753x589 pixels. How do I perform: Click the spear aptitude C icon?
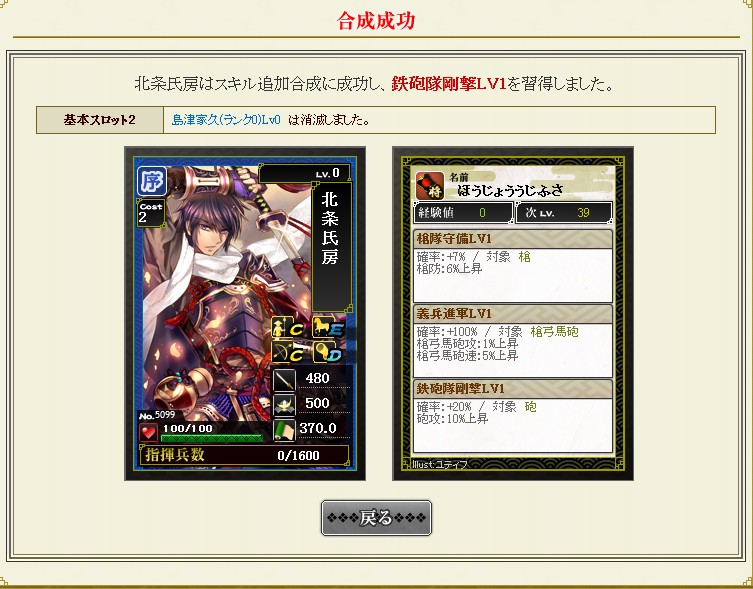288,328
